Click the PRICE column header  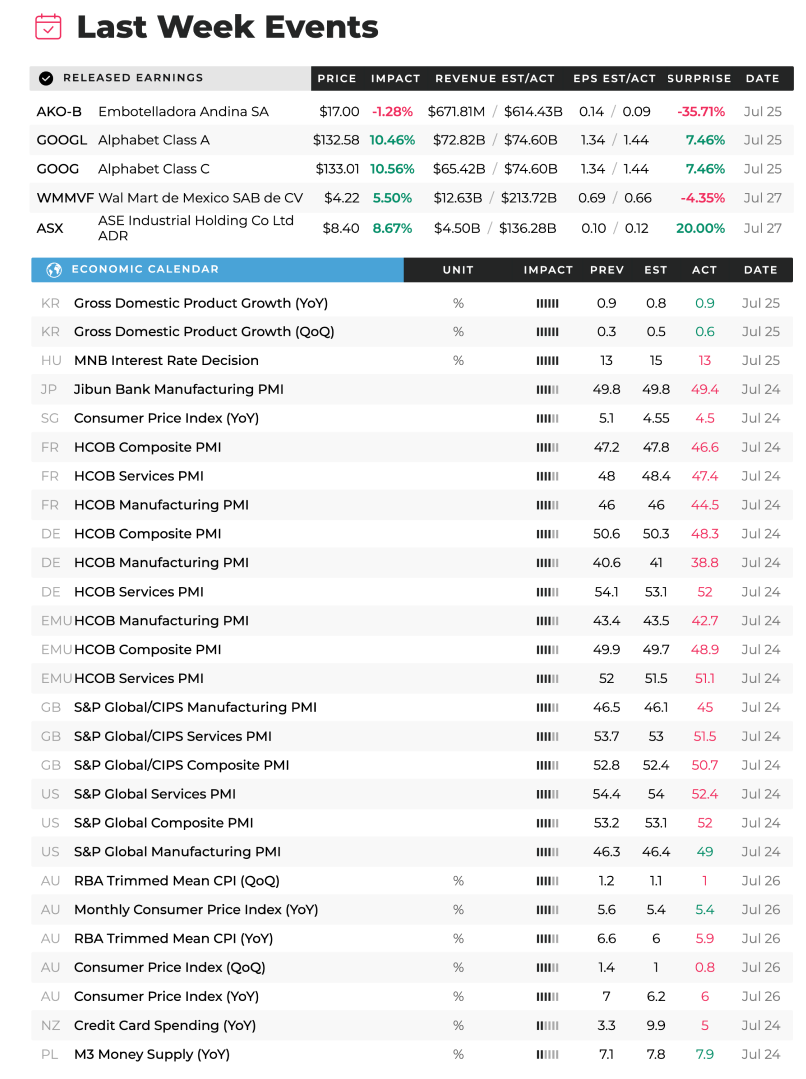coord(337,78)
